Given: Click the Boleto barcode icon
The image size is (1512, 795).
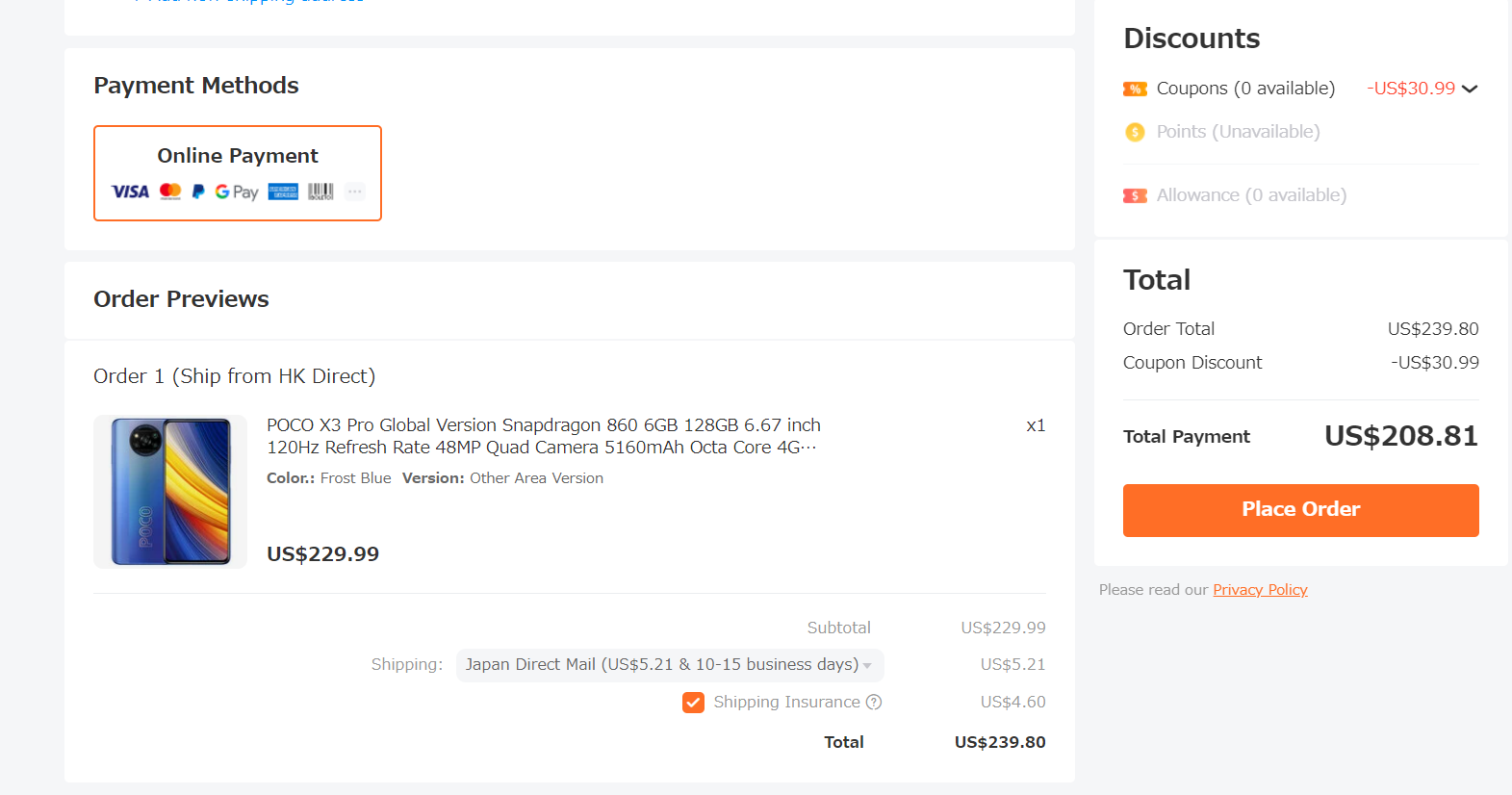Looking at the screenshot, I should coord(320,192).
